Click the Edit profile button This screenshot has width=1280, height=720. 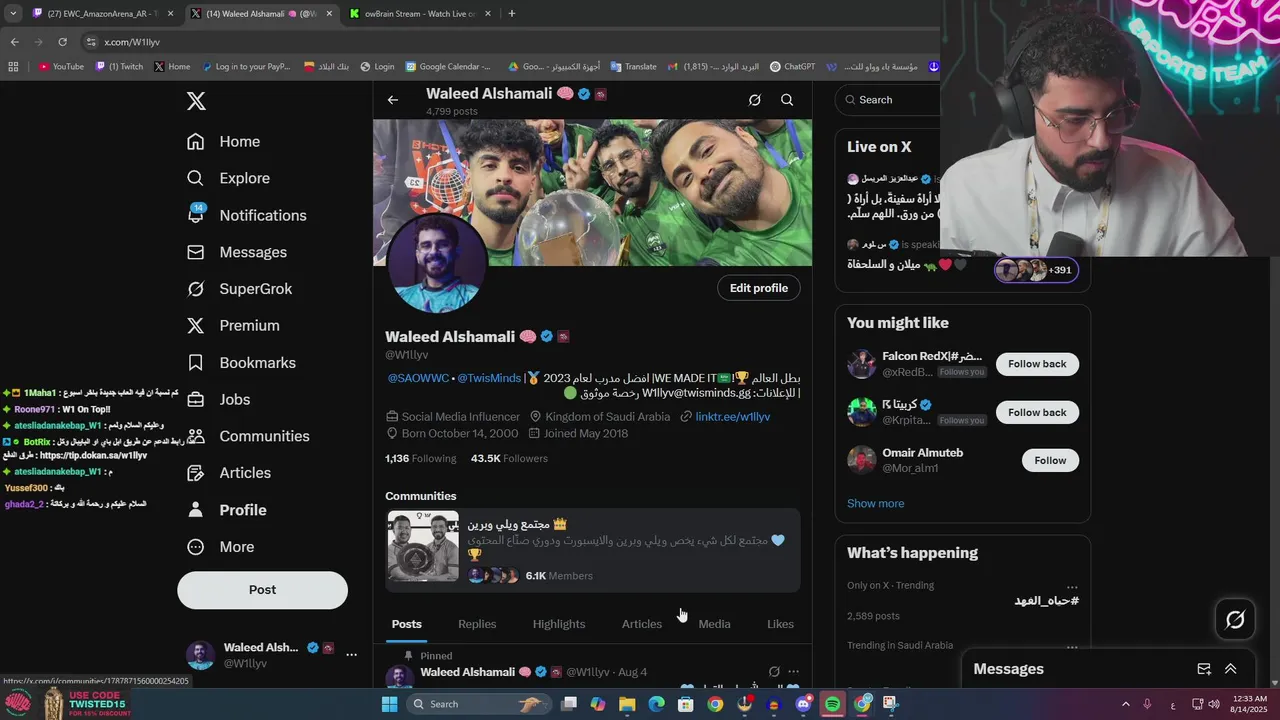(758, 288)
